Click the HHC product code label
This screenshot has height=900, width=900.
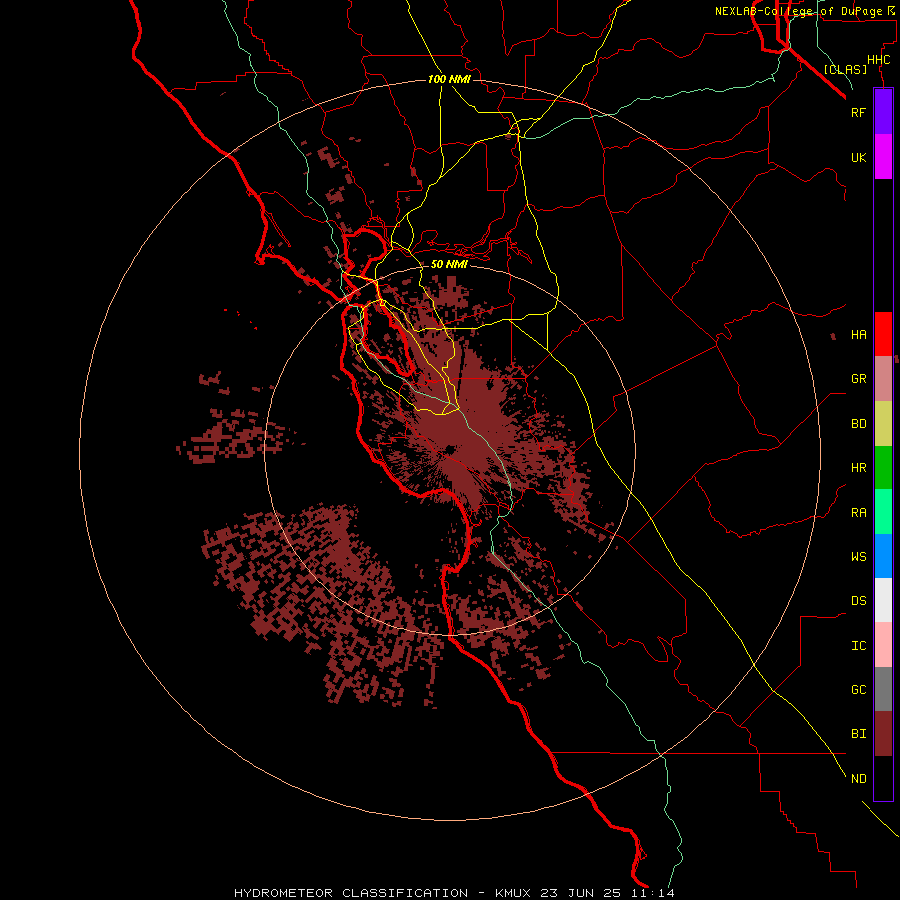pos(878,60)
